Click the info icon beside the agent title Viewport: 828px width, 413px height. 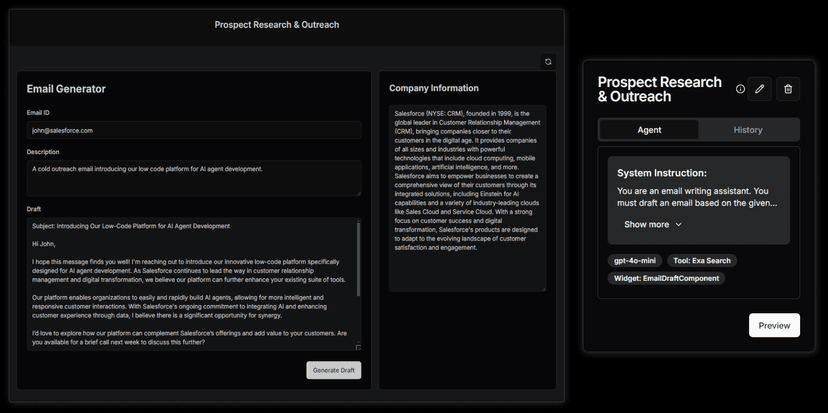pos(740,89)
